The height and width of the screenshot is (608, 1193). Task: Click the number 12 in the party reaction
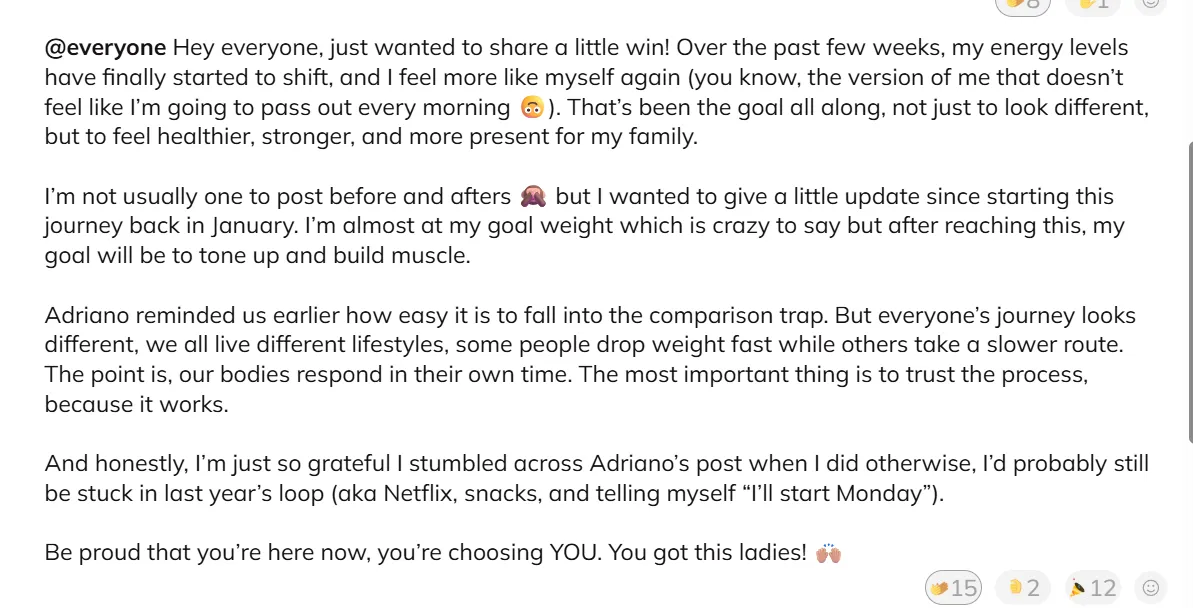point(1102,588)
